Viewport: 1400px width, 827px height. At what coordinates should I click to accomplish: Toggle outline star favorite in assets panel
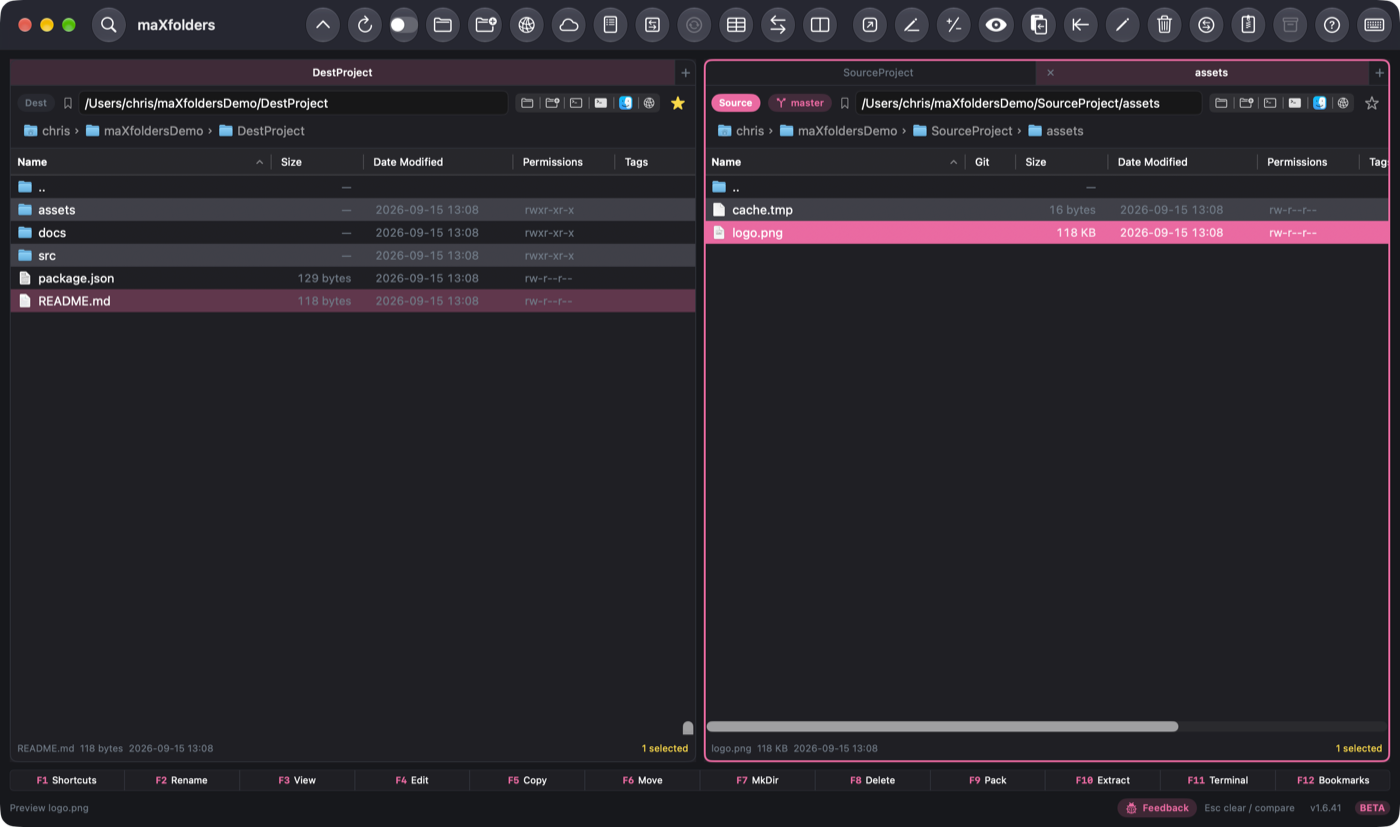(1372, 103)
